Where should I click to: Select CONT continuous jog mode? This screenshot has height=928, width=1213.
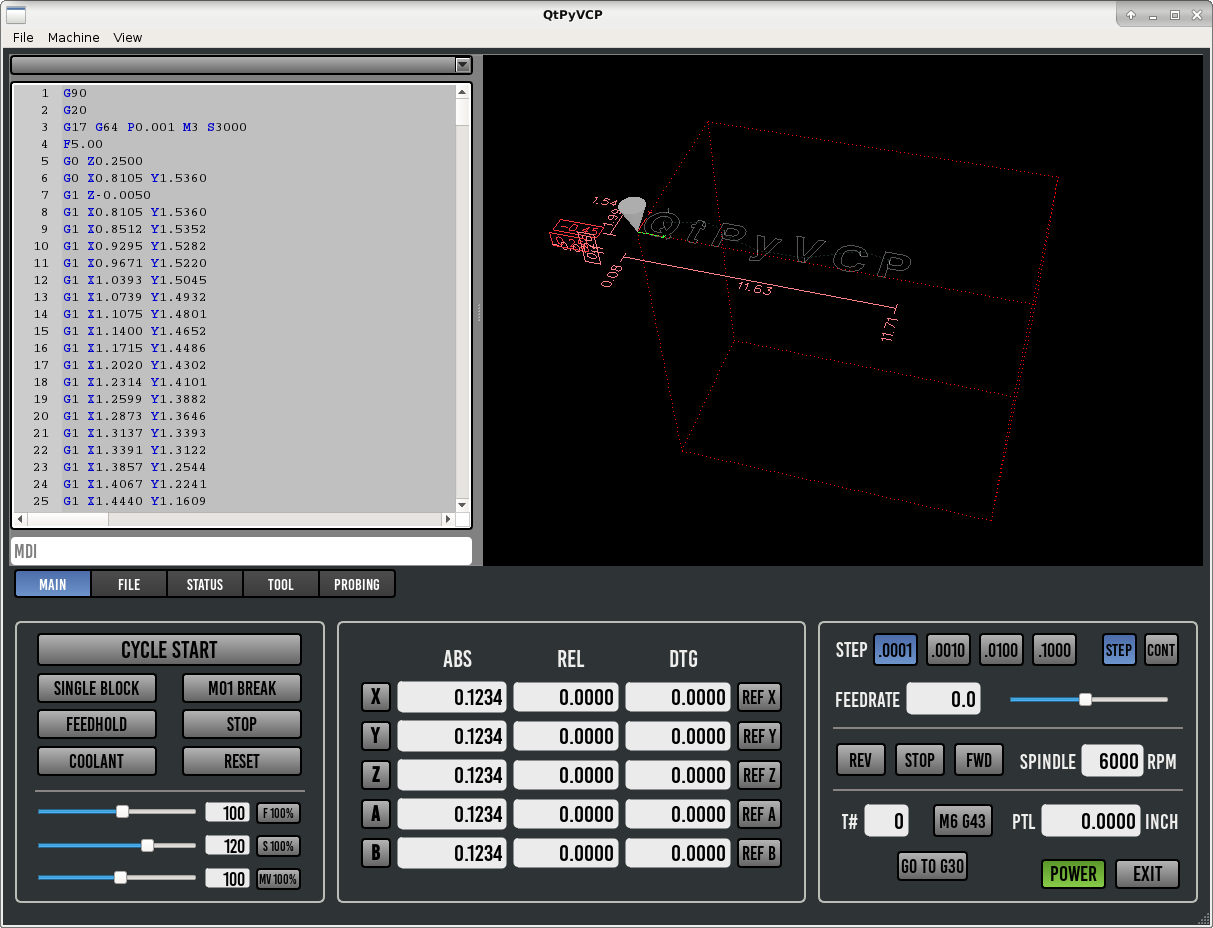pyautogui.click(x=1161, y=650)
